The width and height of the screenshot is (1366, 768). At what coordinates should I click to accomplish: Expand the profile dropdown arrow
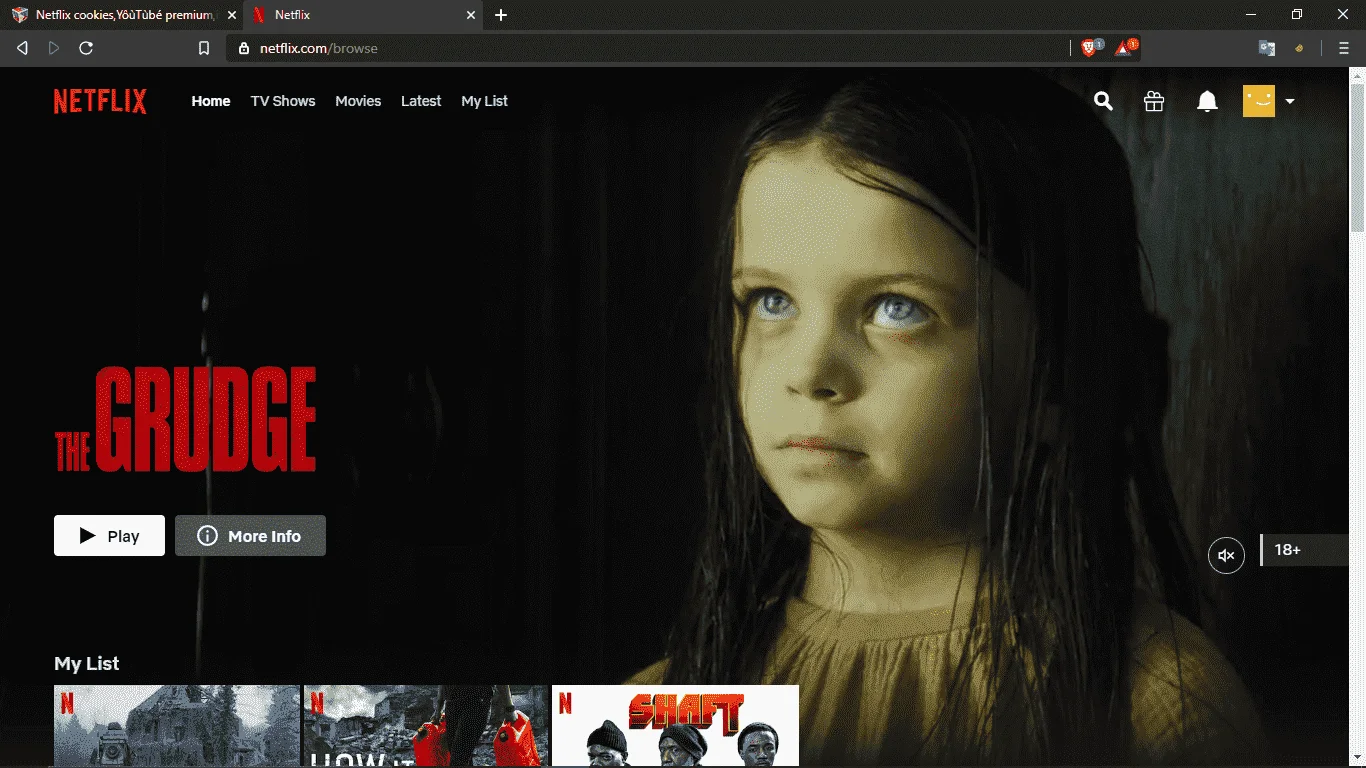[x=1290, y=101]
